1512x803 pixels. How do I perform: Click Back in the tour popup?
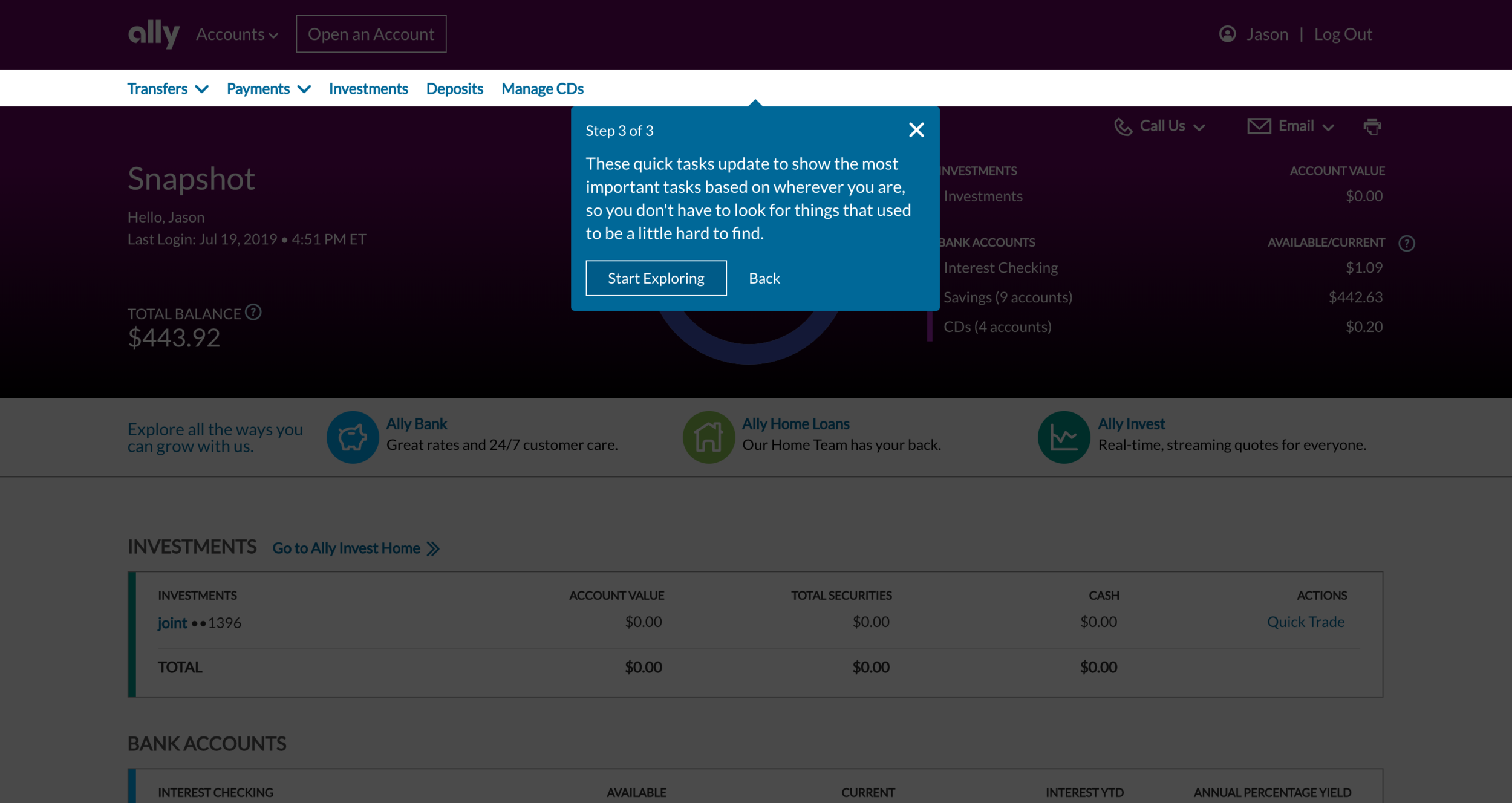click(x=764, y=278)
